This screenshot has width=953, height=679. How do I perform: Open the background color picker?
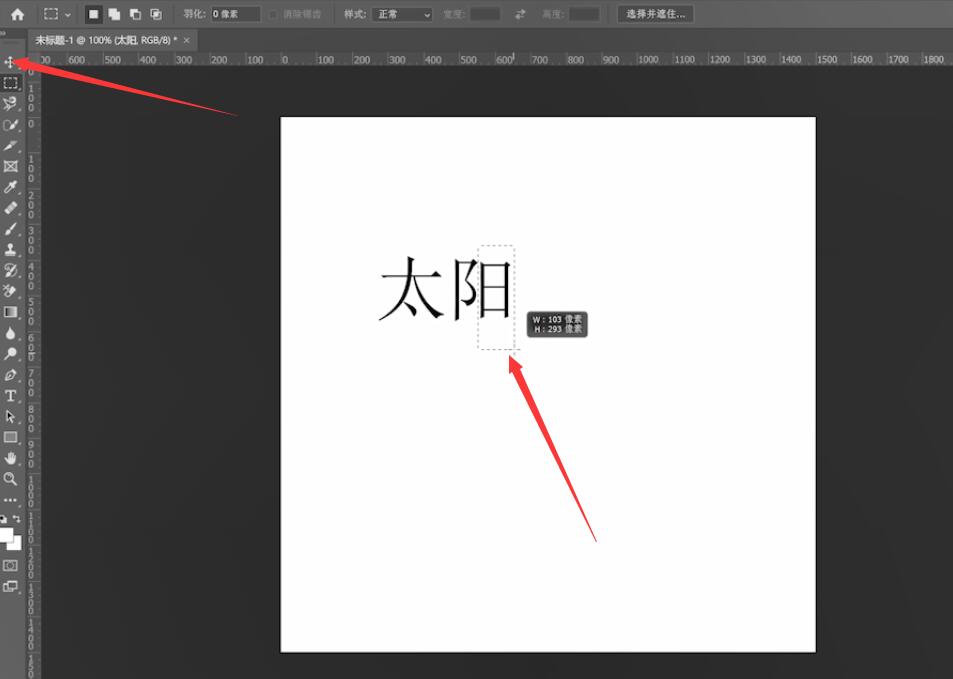(16, 544)
